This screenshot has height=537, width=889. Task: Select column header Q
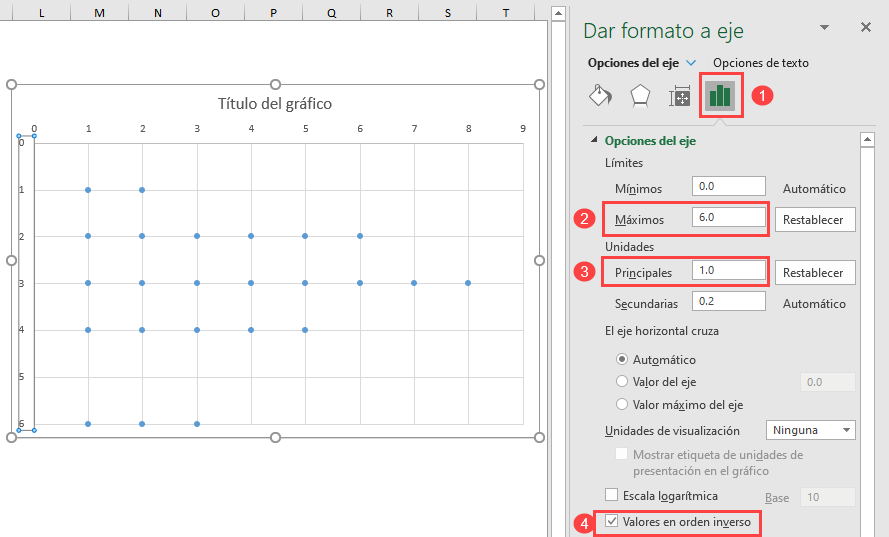tap(331, 12)
